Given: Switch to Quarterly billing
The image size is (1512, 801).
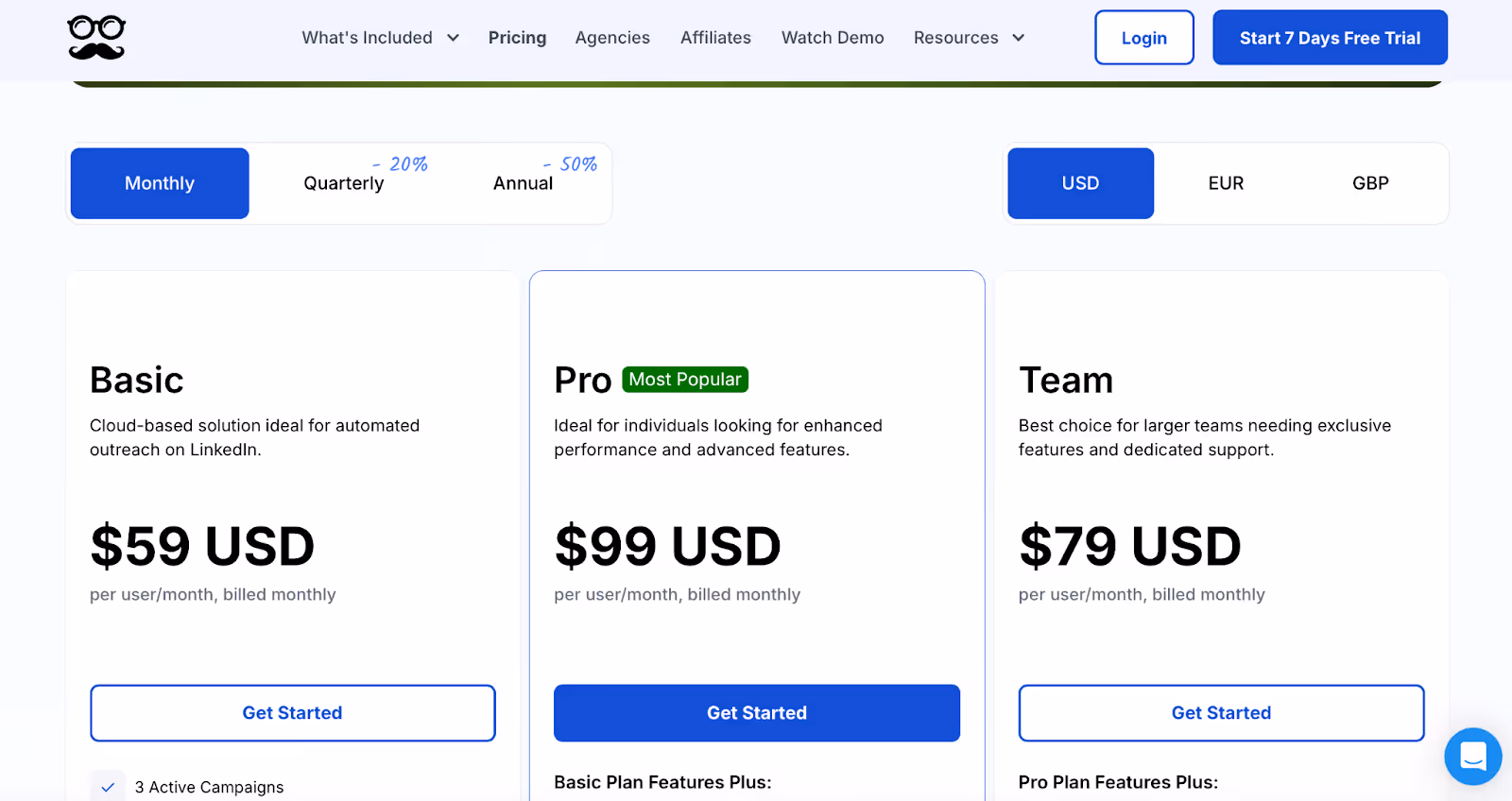Looking at the screenshot, I should click(x=344, y=183).
